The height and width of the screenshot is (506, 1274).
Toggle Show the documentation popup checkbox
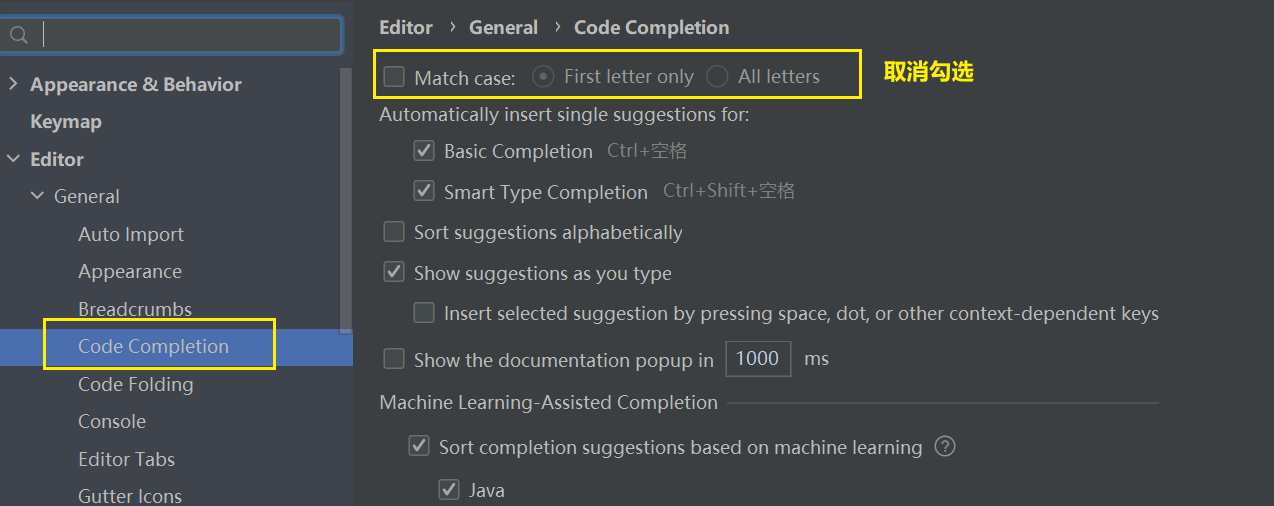(394, 359)
